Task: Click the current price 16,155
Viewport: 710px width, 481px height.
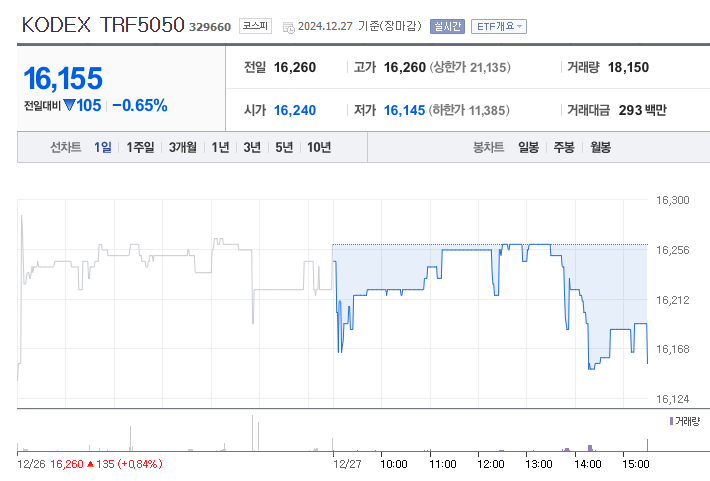Action: pyautogui.click(x=63, y=78)
